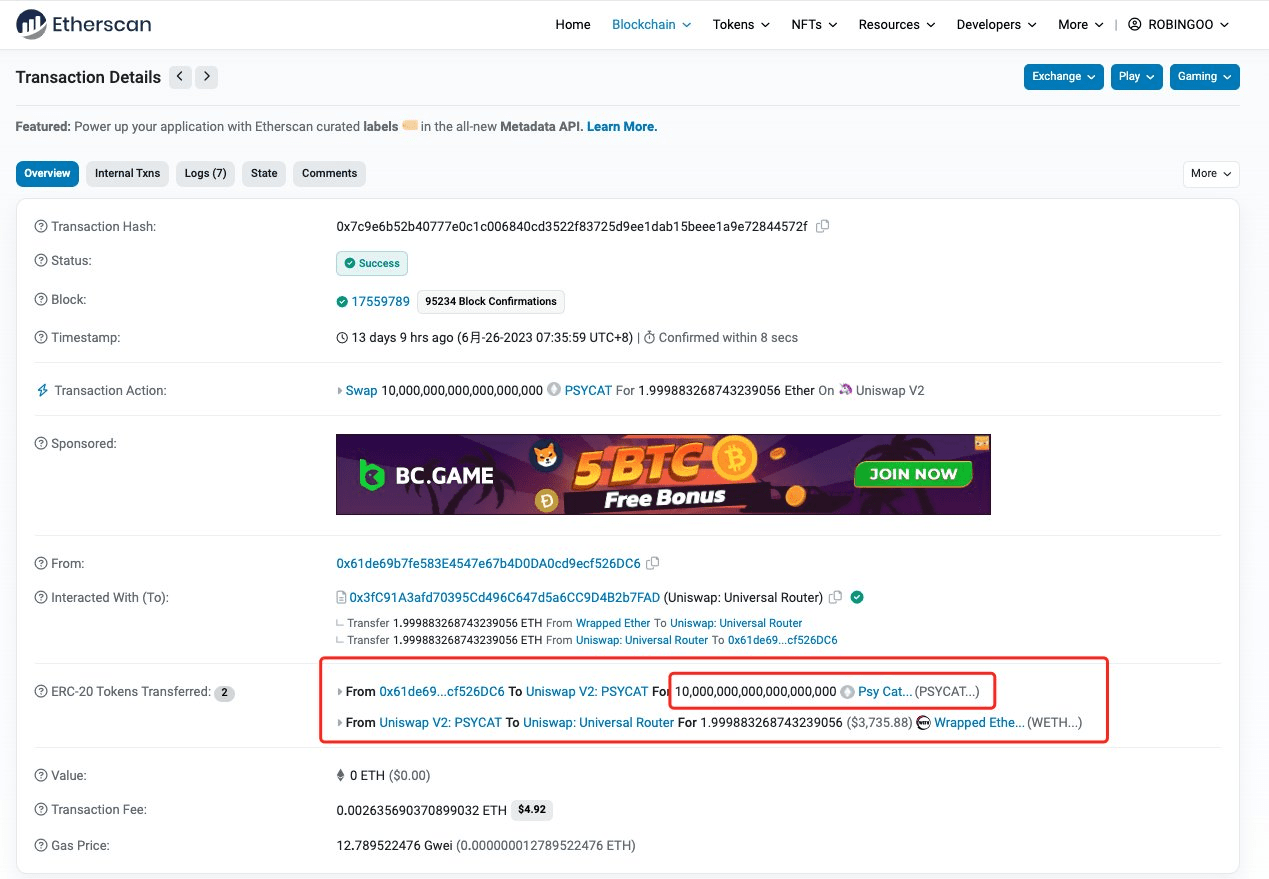Open the Gaming dropdown button
This screenshot has width=1269, height=879.
point(1205,77)
